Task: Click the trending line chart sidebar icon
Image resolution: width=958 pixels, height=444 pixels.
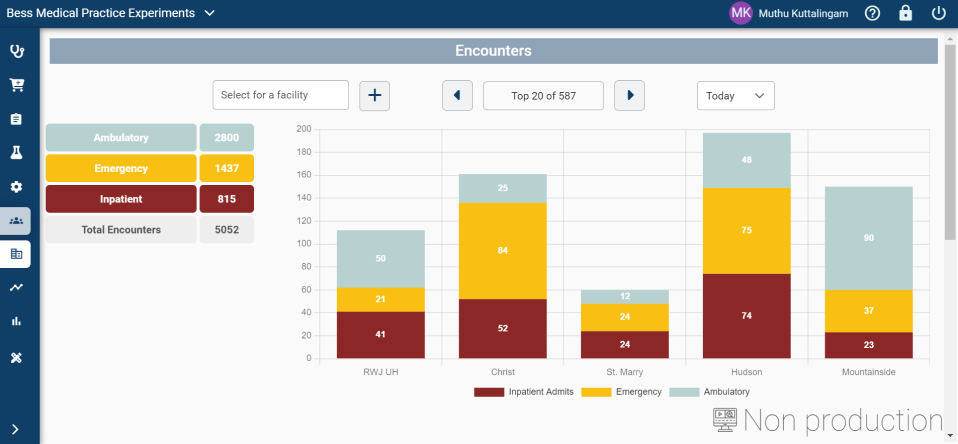Action: pyautogui.click(x=16, y=288)
